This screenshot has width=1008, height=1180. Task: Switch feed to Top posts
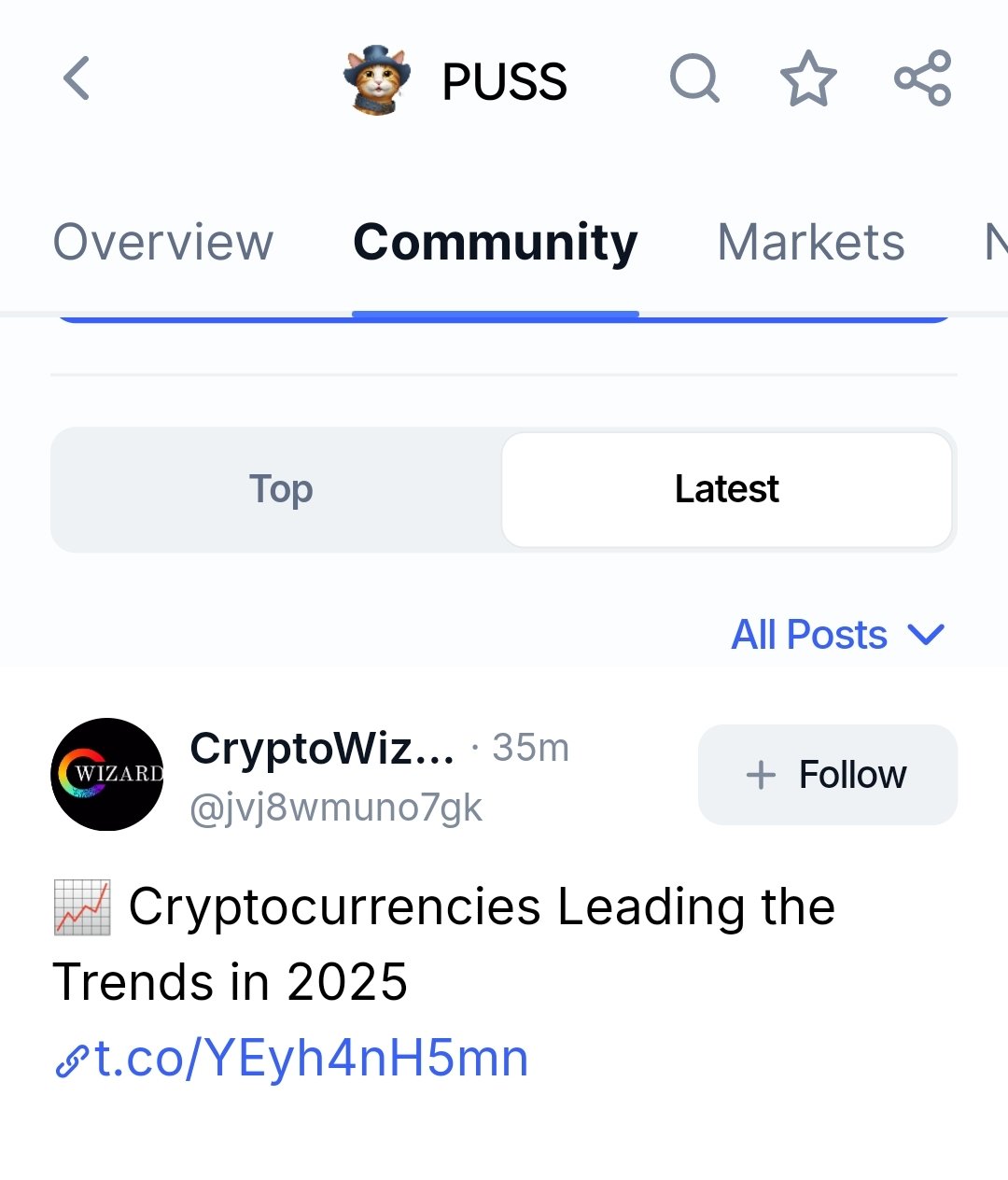pyautogui.click(x=280, y=489)
